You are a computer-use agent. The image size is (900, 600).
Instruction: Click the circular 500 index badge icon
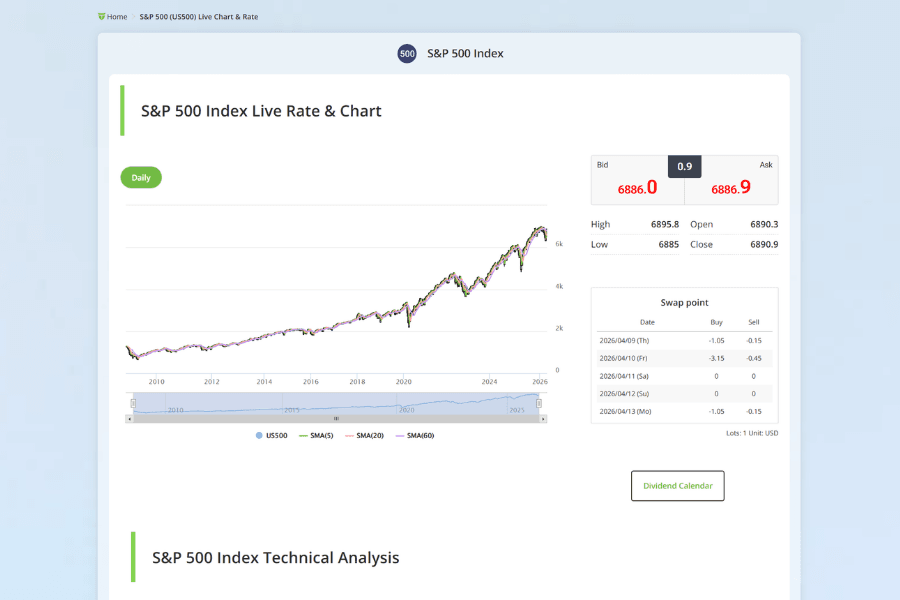point(407,53)
